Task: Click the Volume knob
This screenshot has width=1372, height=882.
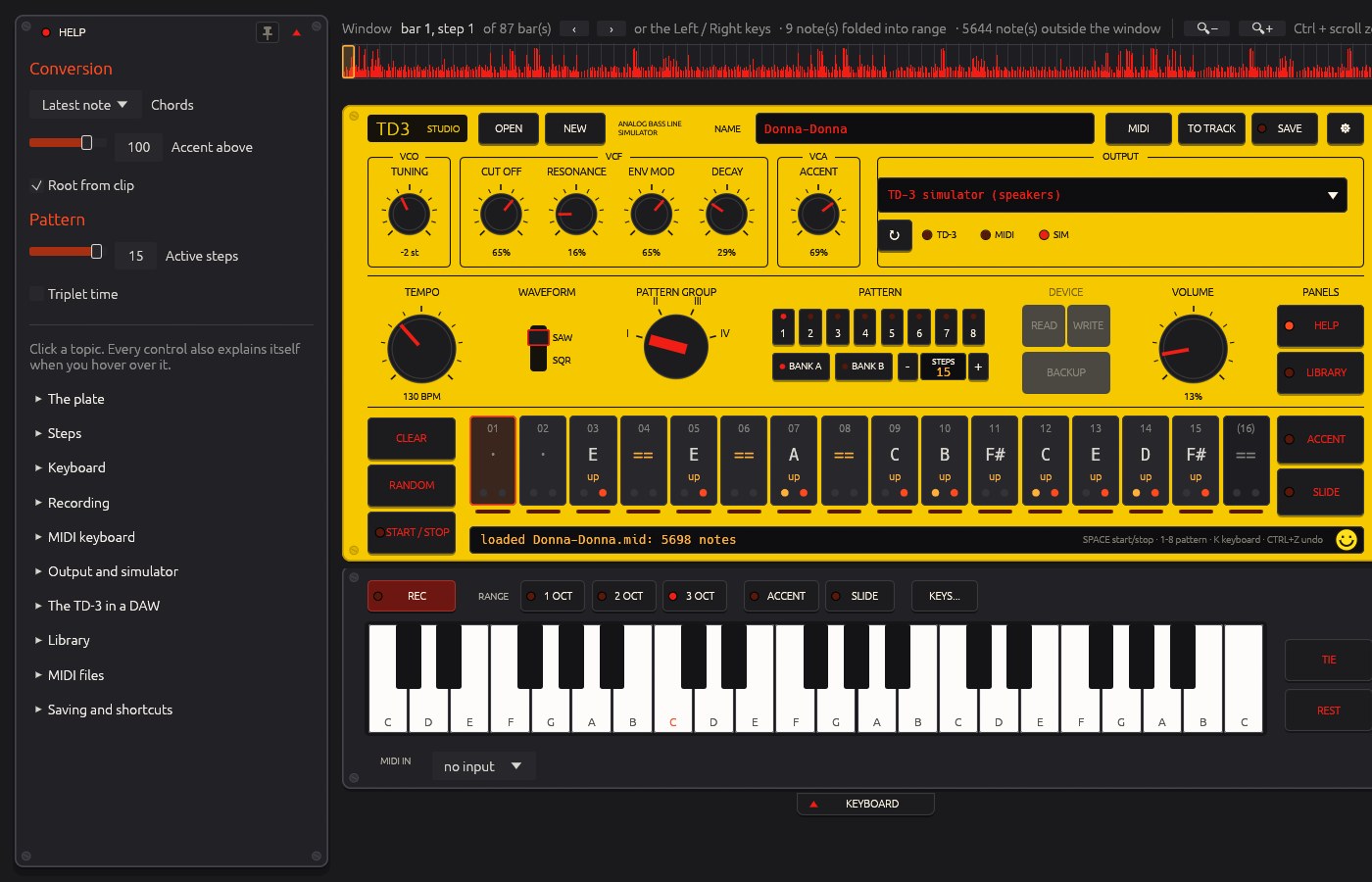Action: pyautogui.click(x=1193, y=348)
